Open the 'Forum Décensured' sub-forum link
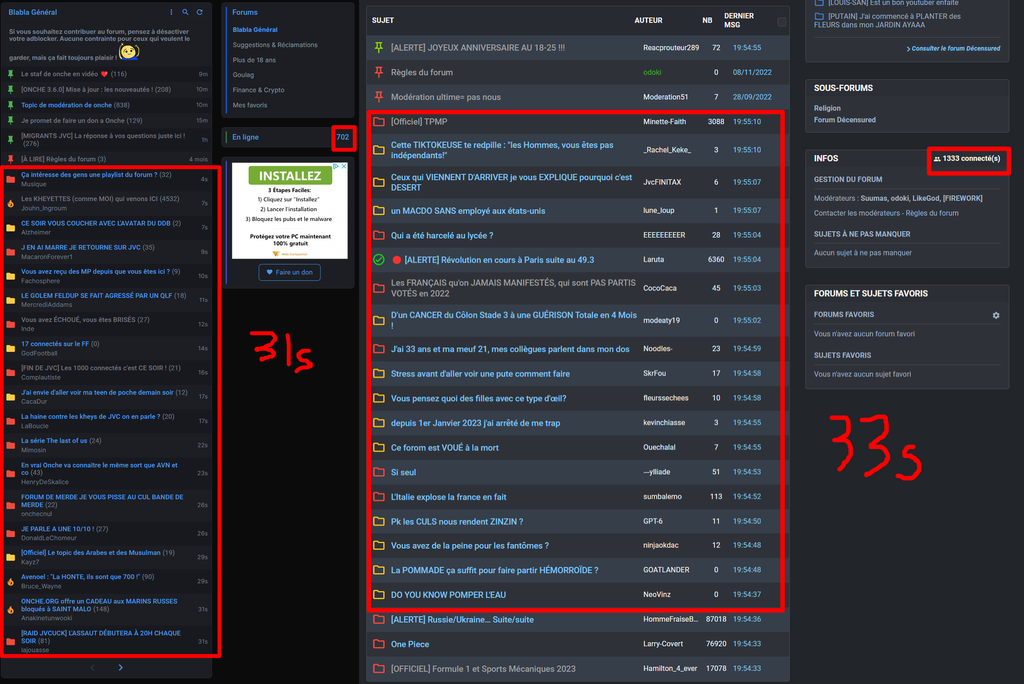This screenshot has height=684, width=1024. click(x=844, y=120)
